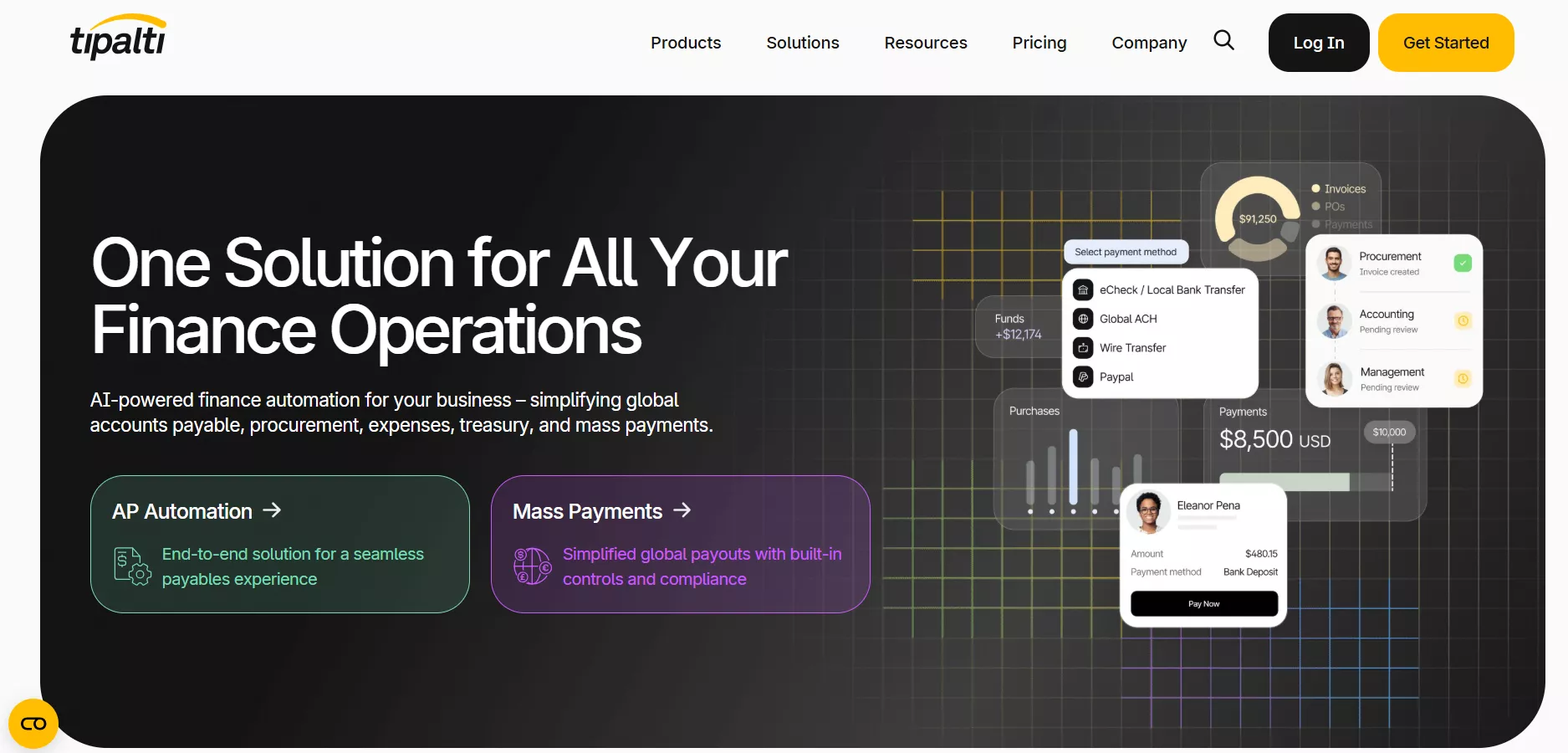
Task: Click the green Procurement check mark
Action: [x=1463, y=263]
